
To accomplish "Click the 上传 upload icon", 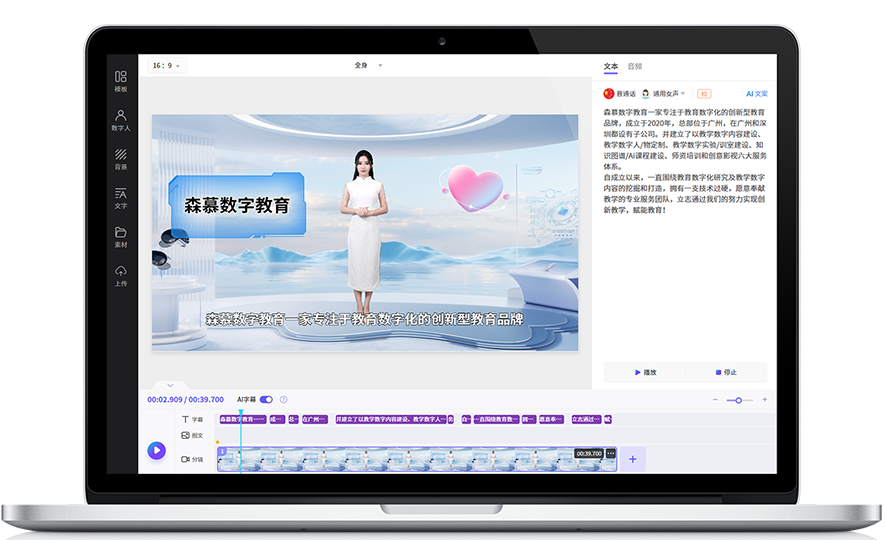I will coord(121,275).
